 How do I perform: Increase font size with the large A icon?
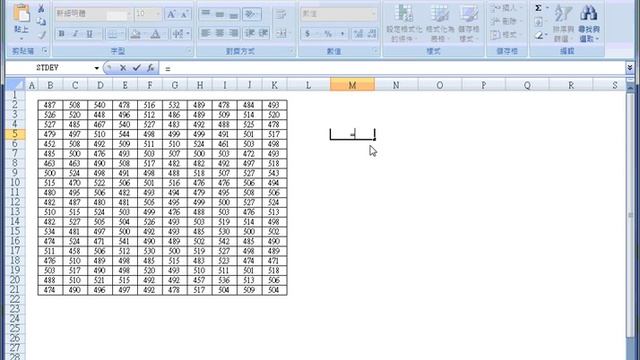click(171, 14)
